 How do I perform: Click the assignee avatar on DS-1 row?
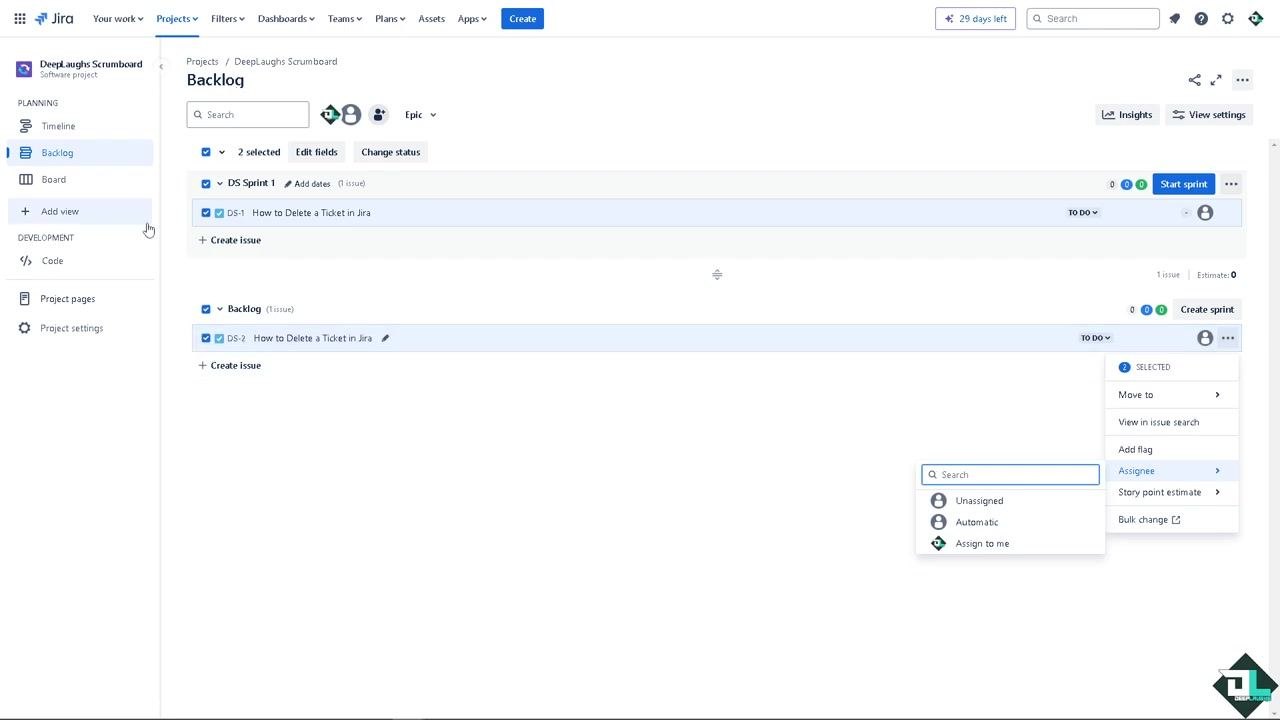(x=1205, y=213)
